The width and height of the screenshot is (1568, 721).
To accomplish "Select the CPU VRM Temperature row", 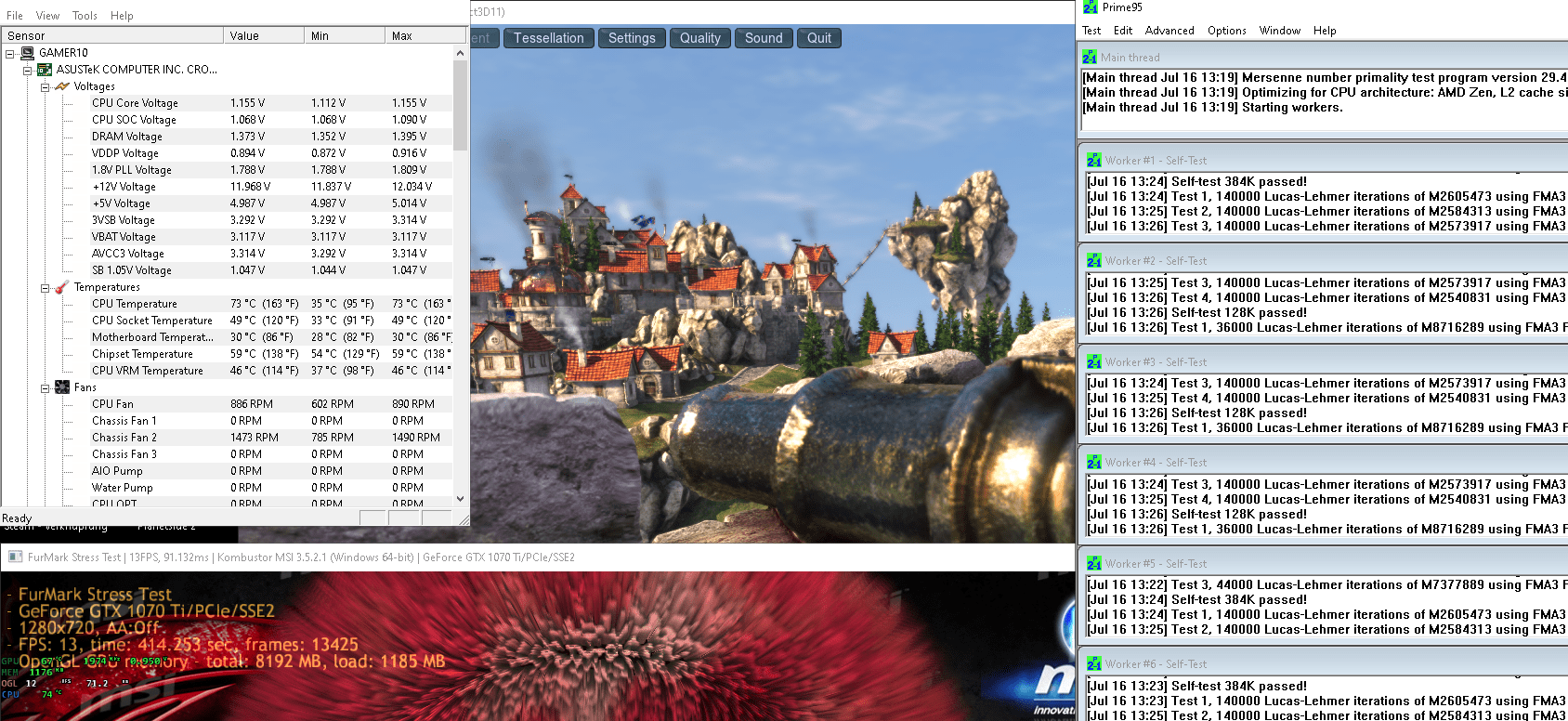I will coord(271,371).
